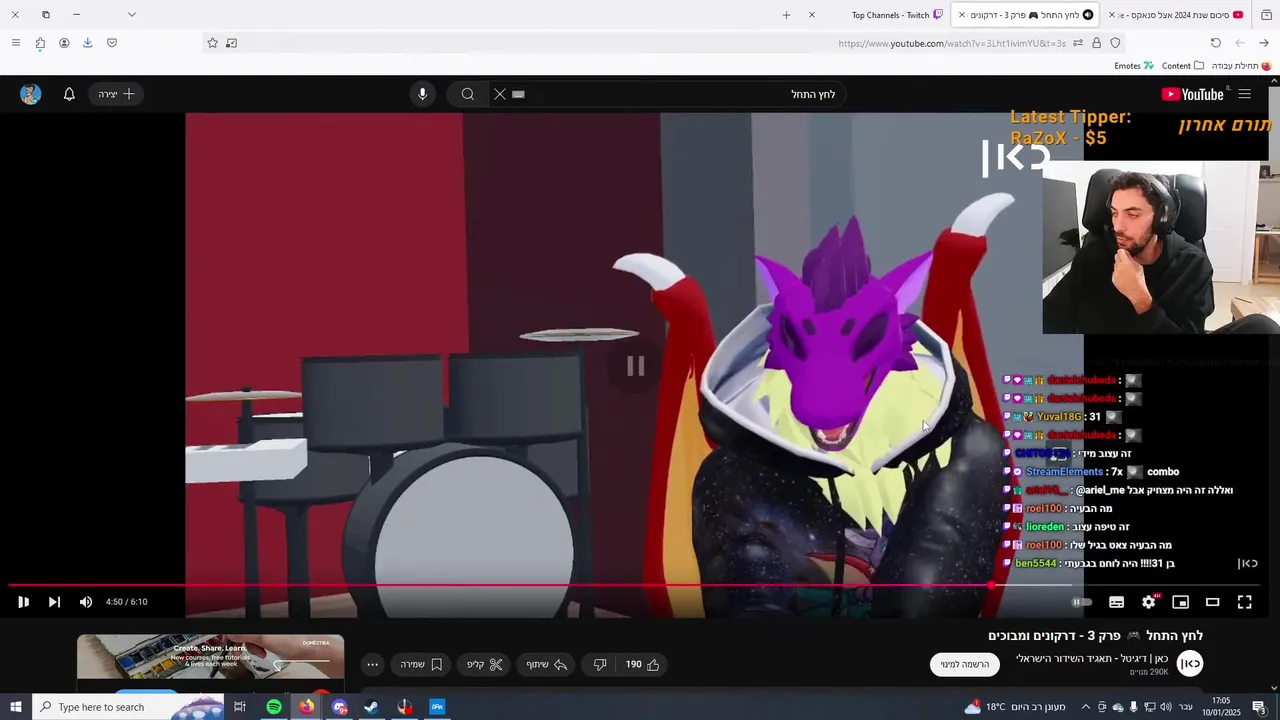Open the browser extensions icon
Viewport: 1280px width, 720px height.
click(x=40, y=43)
